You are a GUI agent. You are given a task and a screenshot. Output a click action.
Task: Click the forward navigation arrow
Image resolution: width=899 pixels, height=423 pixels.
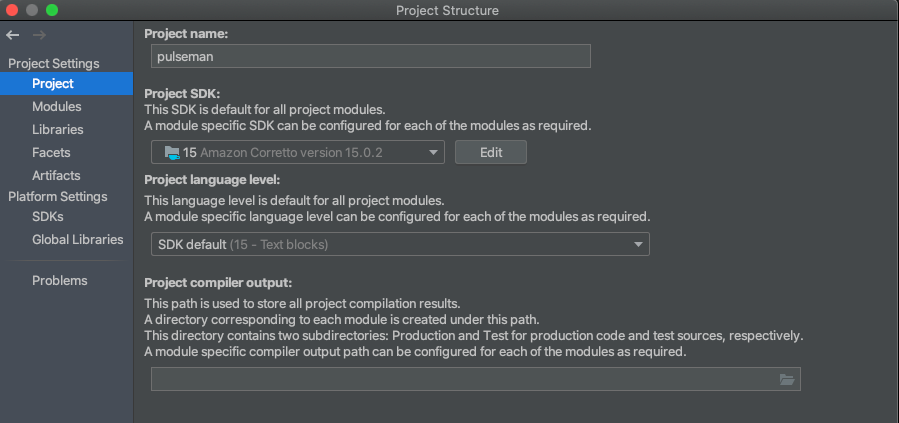(x=39, y=36)
